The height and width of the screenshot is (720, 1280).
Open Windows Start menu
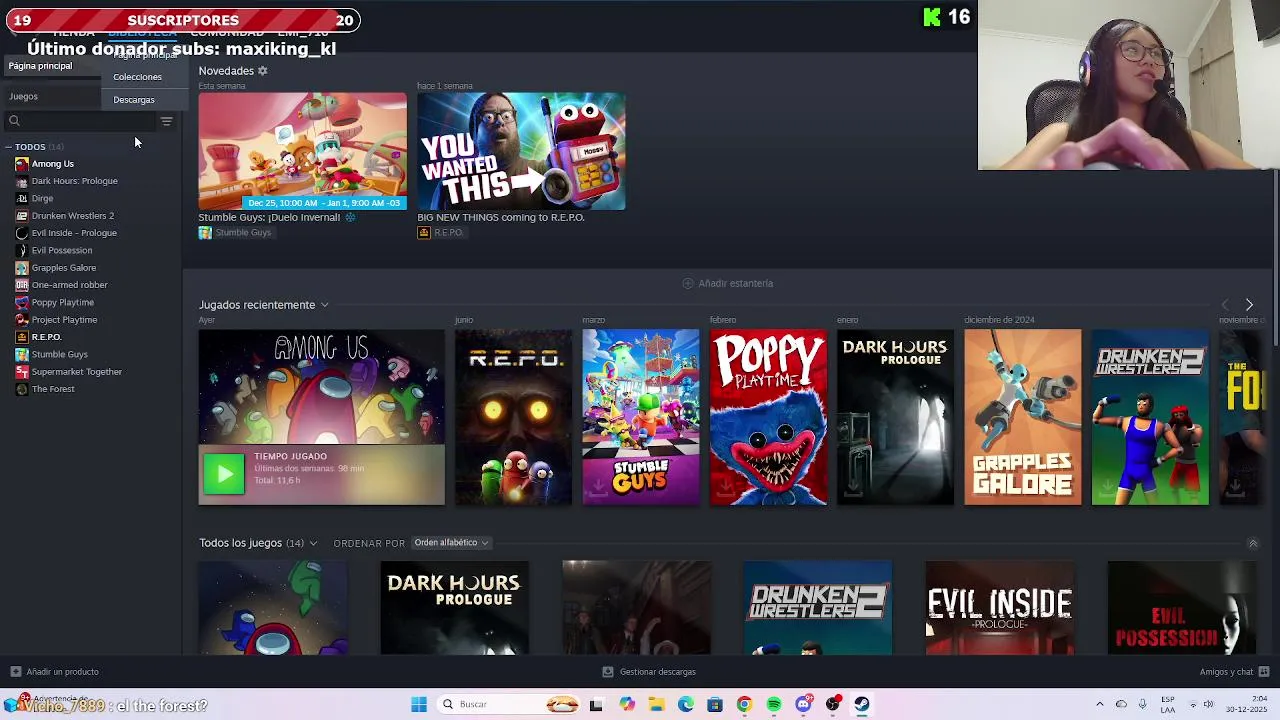419,704
